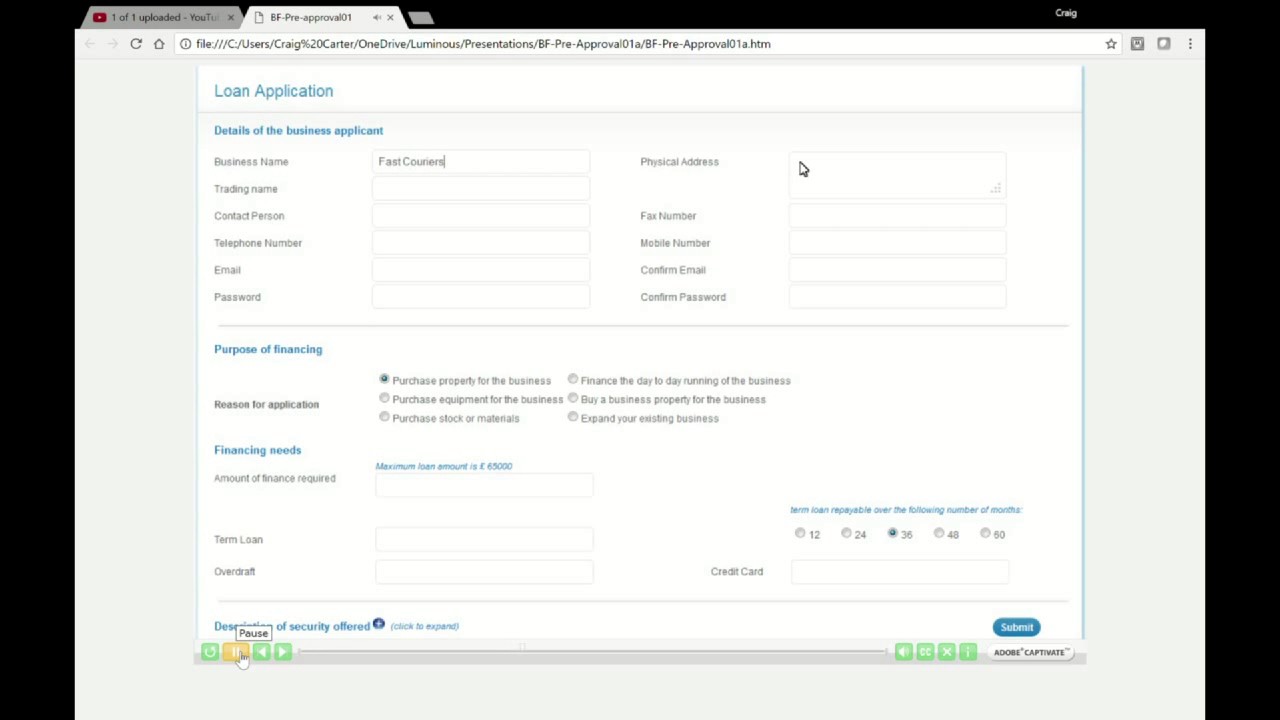Click the Fax Number field
This screenshot has width=1280, height=720.
pos(897,216)
